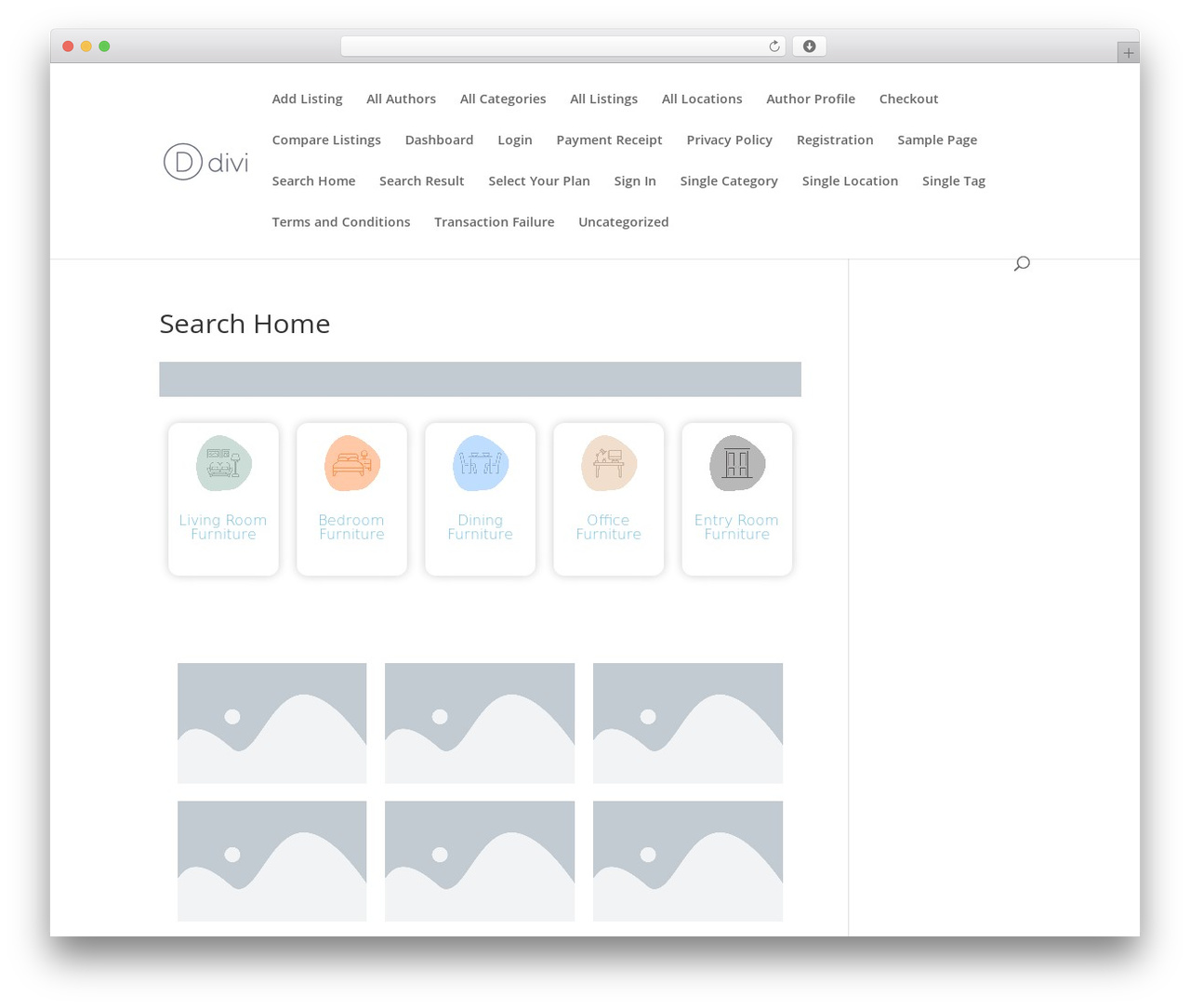Select the Bedroom Furniture bed icon
This screenshot has width=1190, height=1008.
pos(351,463)
